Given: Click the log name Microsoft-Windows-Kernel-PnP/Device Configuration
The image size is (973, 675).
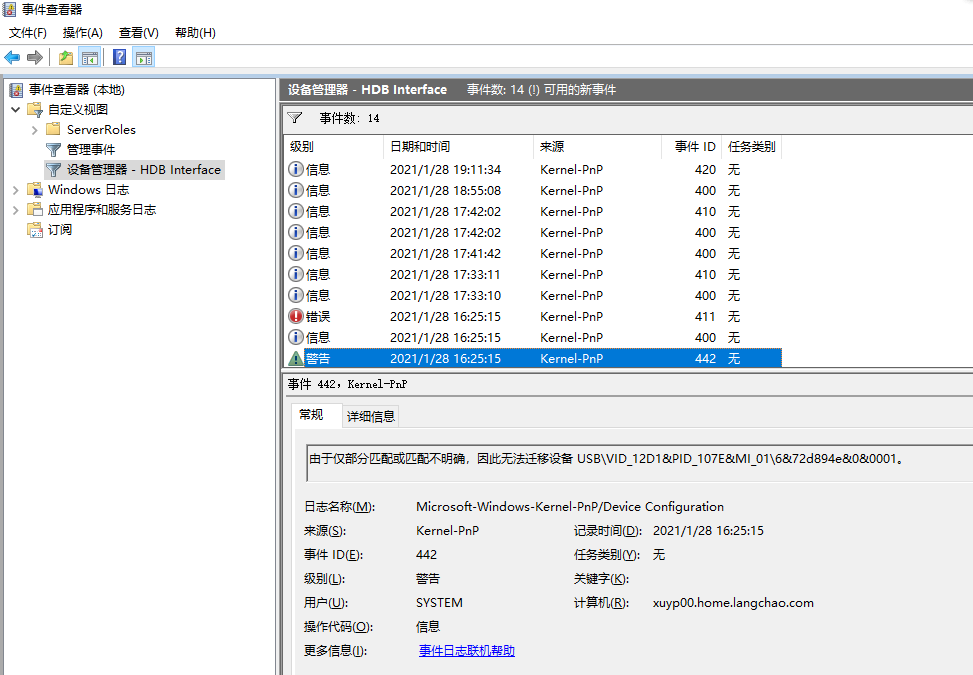Looking at the screenshot, I should click(x=570, y=507).
